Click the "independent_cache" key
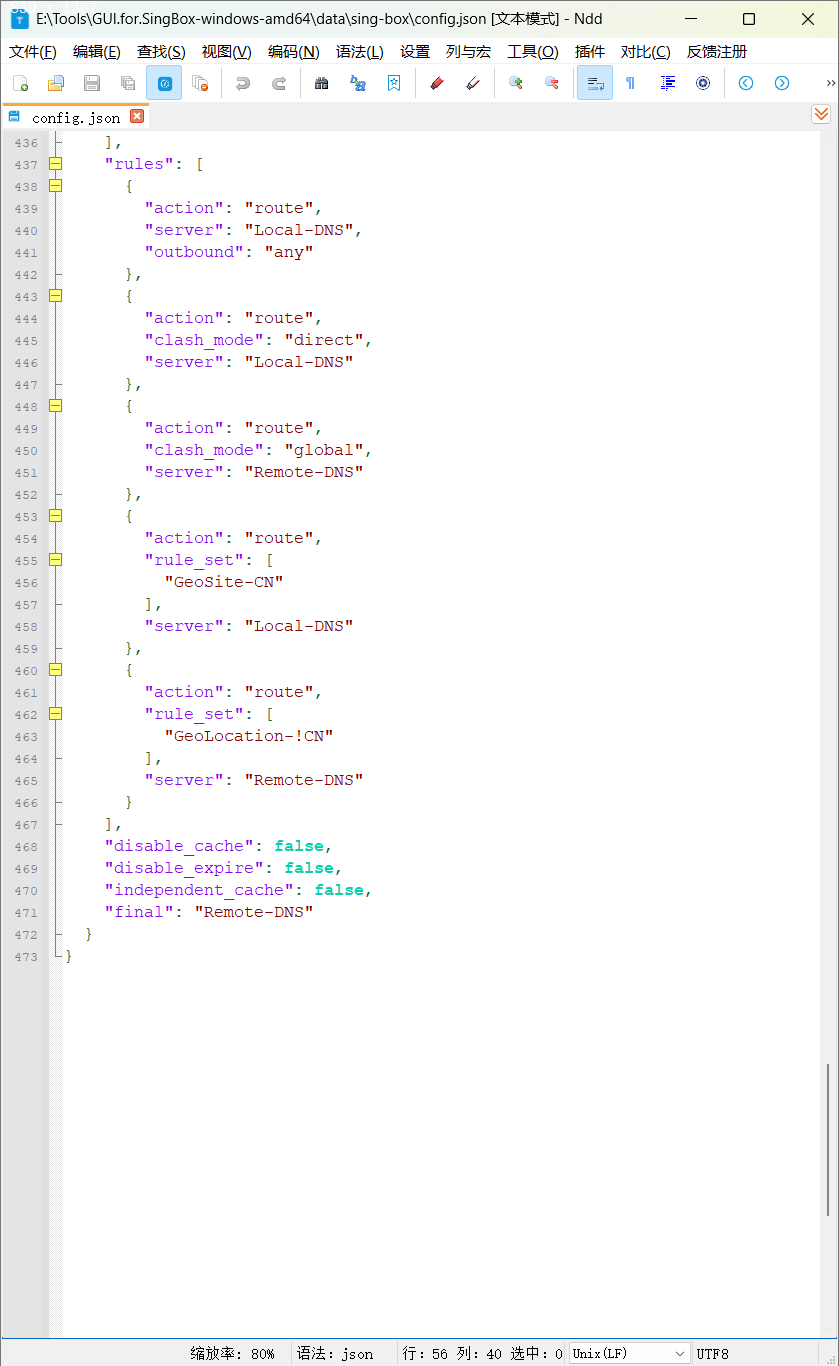Screen dimensions: 839x1366 [x=204, y=890]
